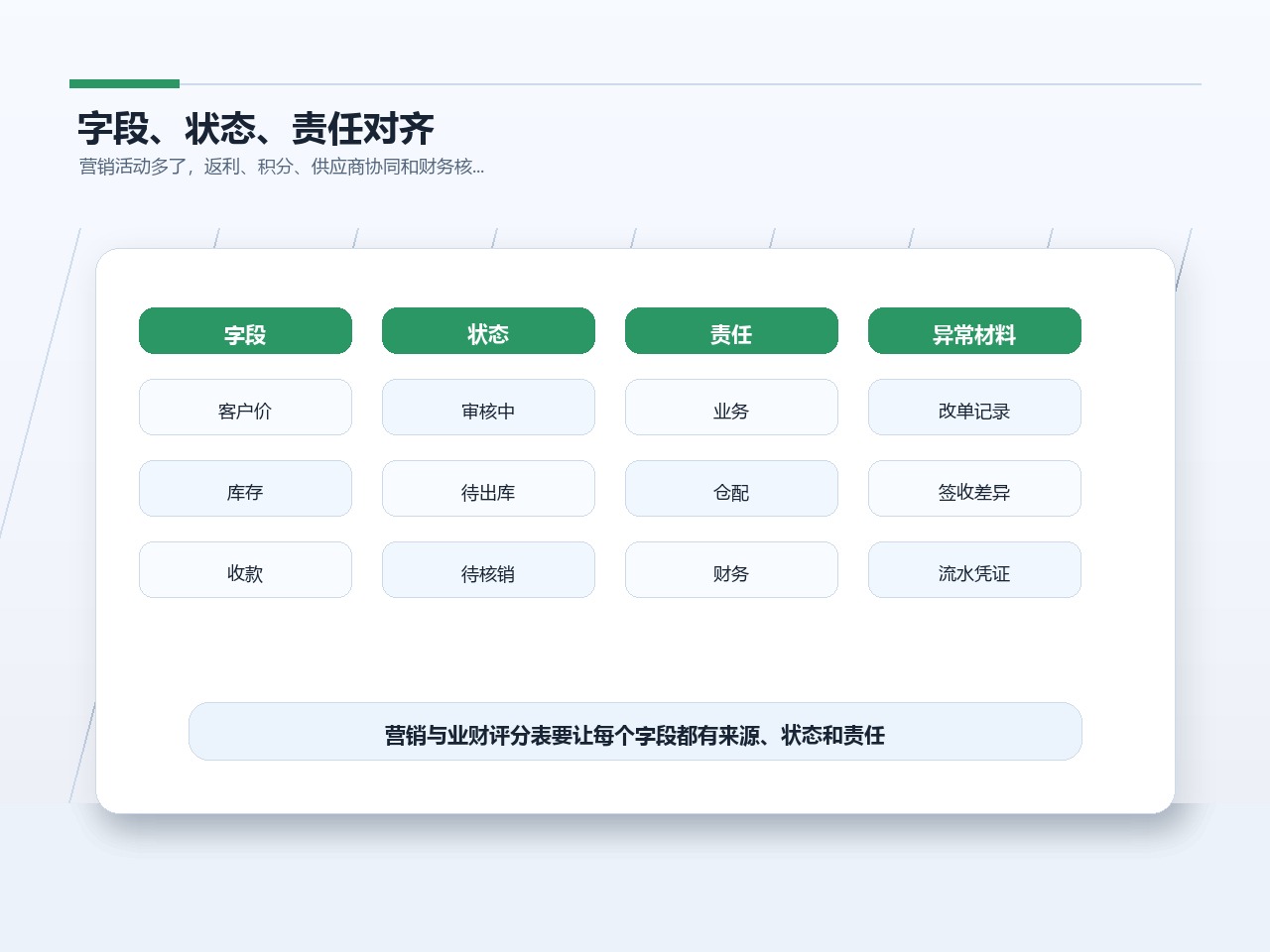This screenshot has height=952, width=1270.
Task: Select the 财务 responsibility cell
Action: pyautogui.click(x=731, y=570)
